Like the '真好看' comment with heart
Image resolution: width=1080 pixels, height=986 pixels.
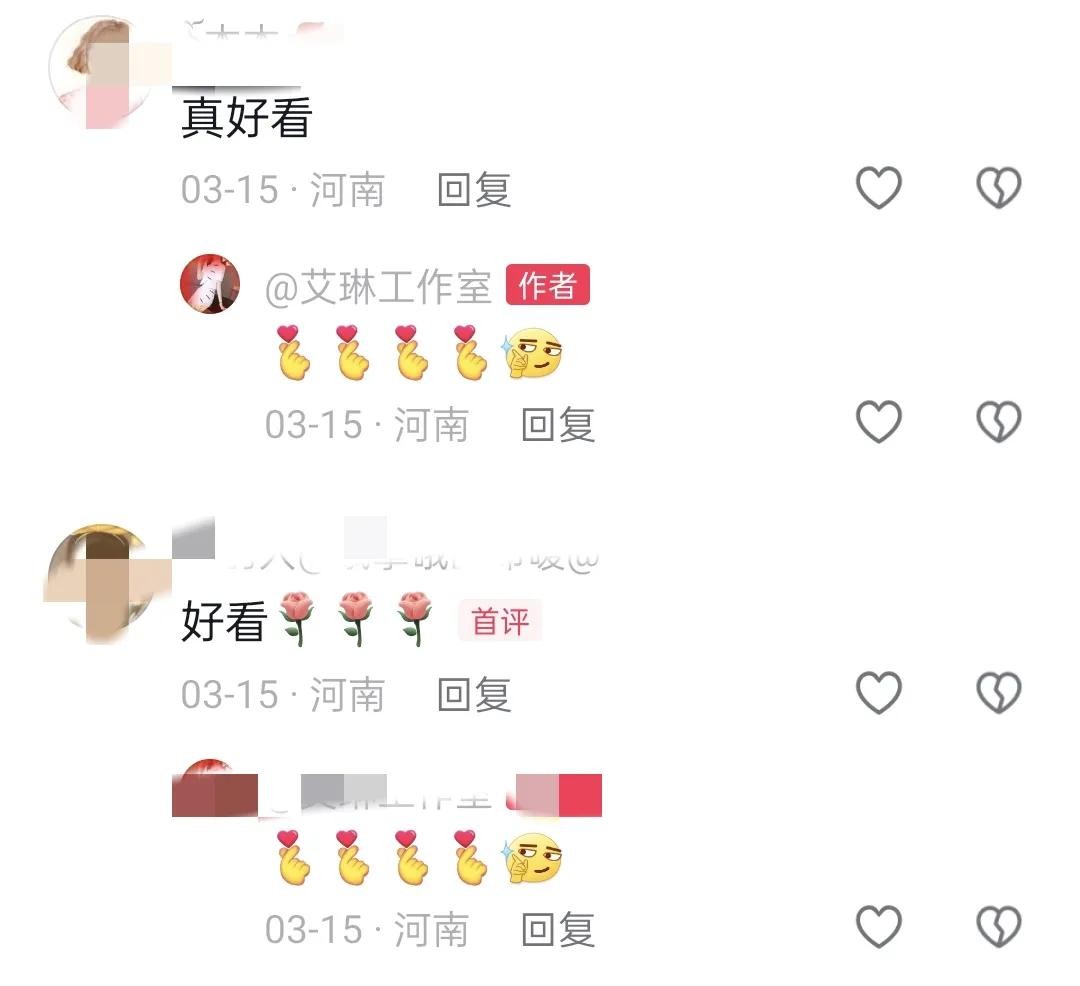(x=878, y=187)
